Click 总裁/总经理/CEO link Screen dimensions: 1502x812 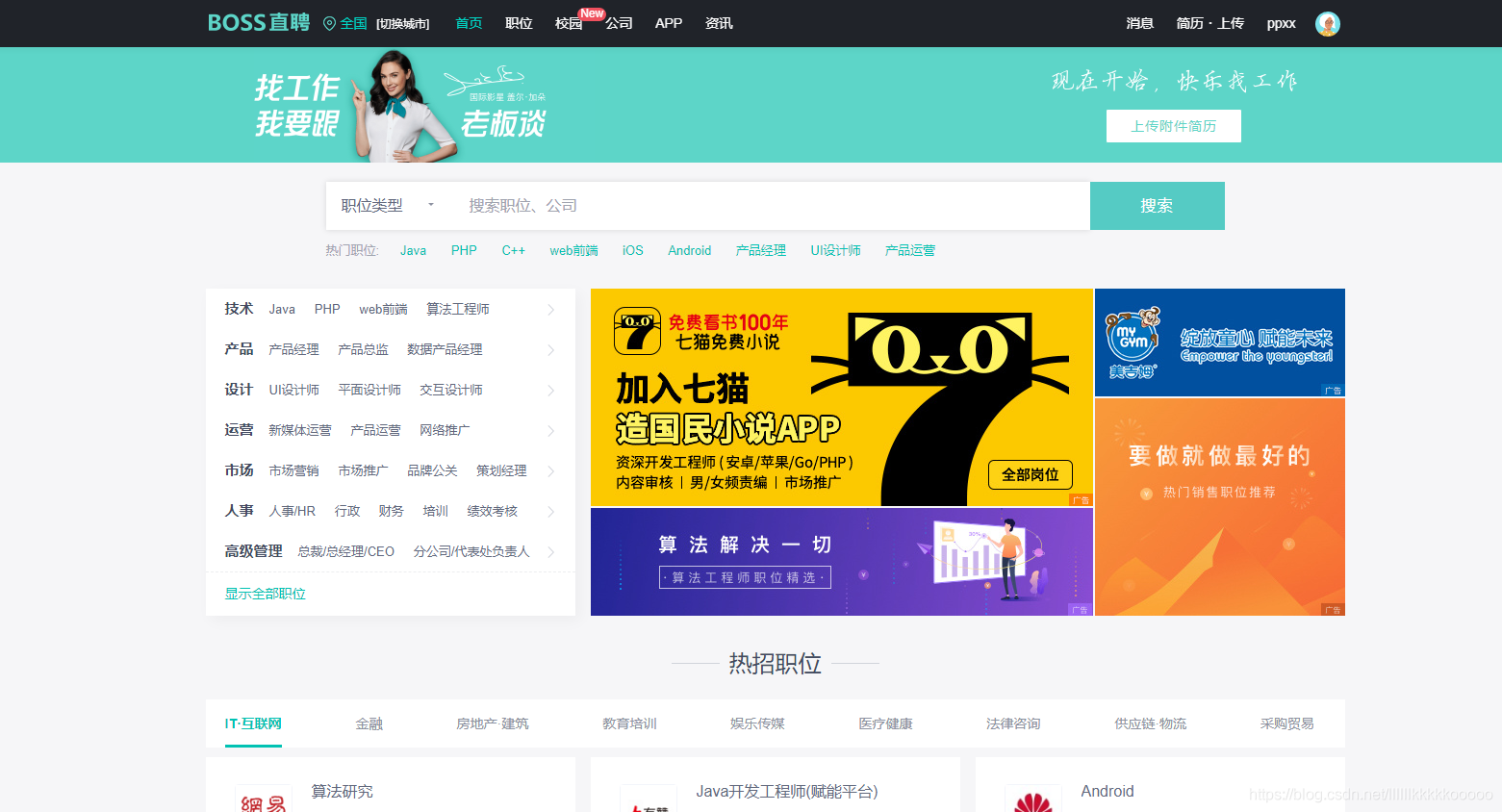[x=345, y=551]
